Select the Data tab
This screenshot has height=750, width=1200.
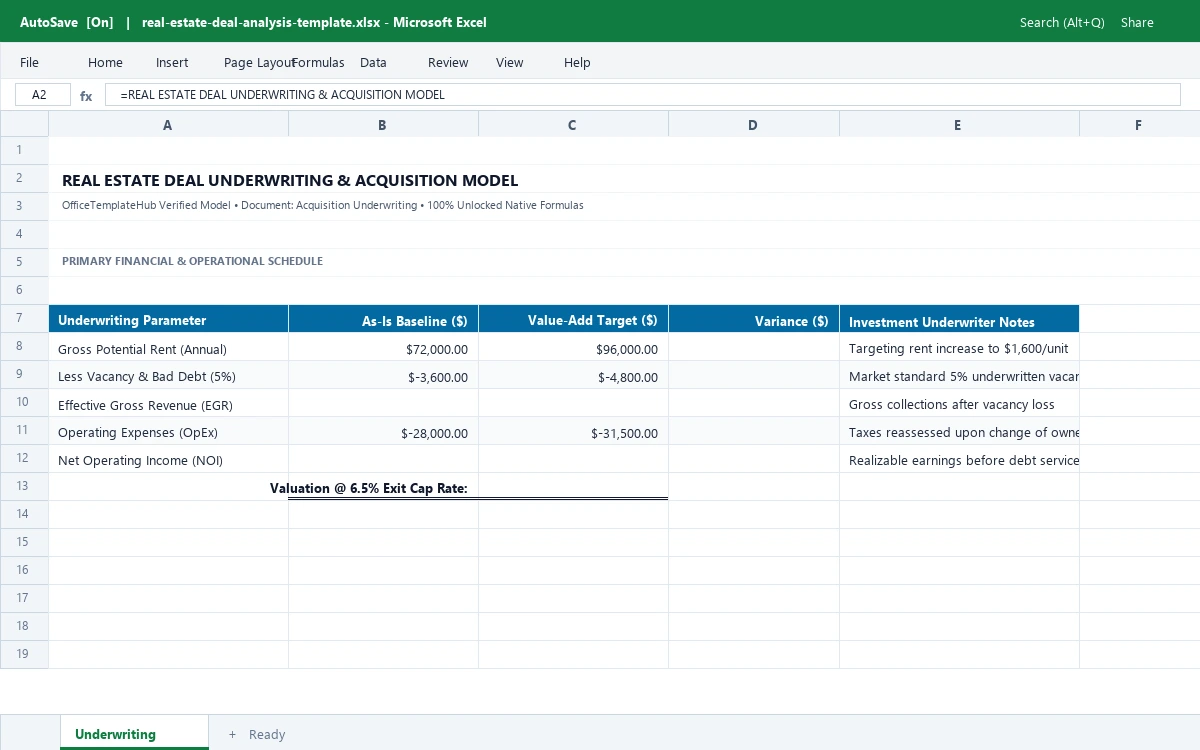(373, 62)
